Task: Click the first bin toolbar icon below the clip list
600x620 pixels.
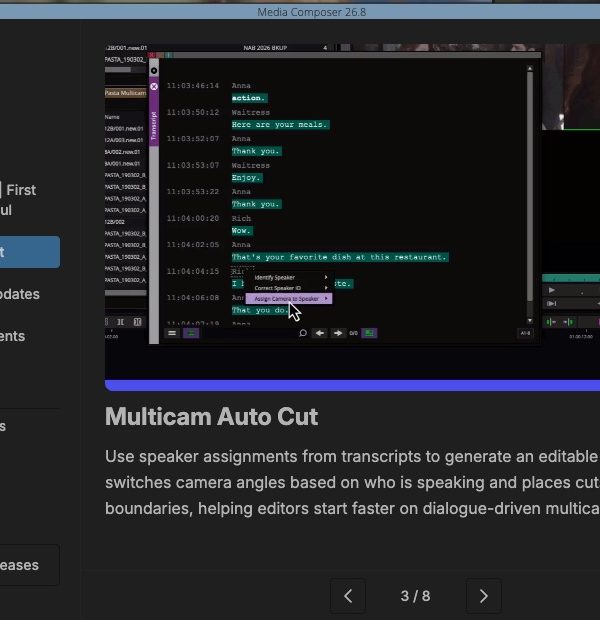Action: [x=121, y=322]
